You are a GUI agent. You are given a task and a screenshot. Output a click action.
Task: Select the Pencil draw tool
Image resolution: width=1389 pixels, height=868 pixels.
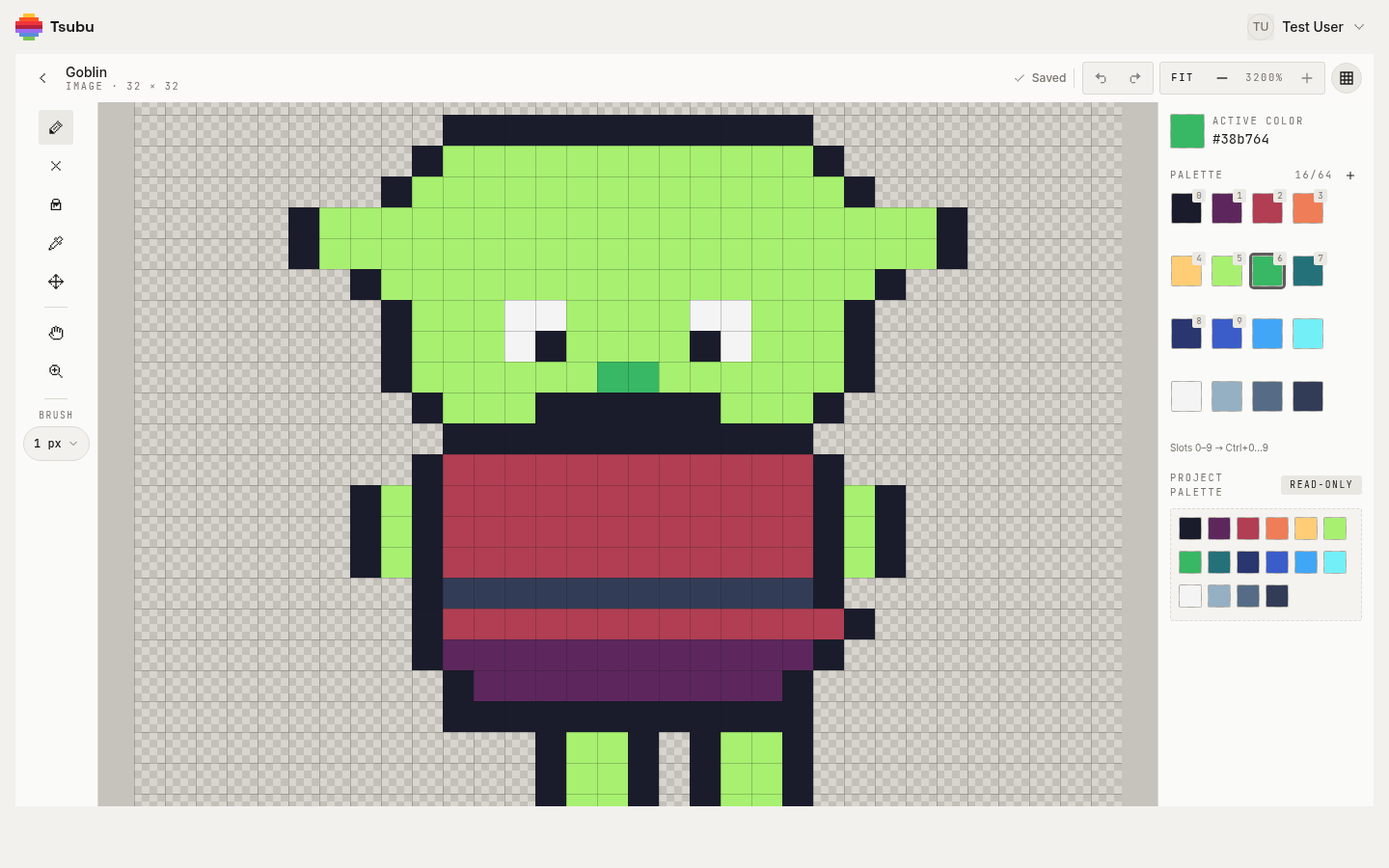(56, 127)
